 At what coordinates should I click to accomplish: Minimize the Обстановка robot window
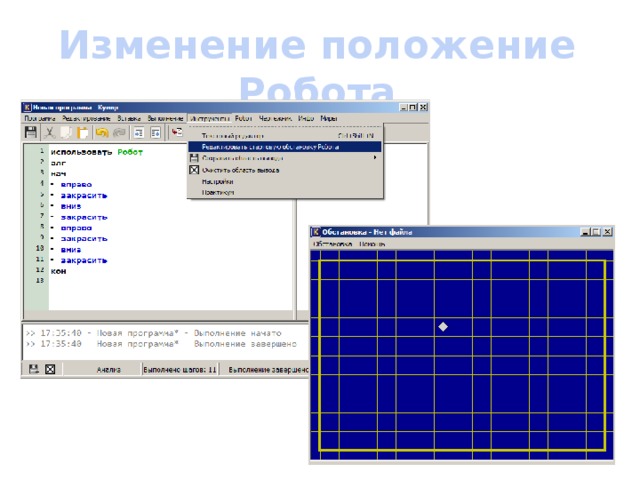[585, 232]
